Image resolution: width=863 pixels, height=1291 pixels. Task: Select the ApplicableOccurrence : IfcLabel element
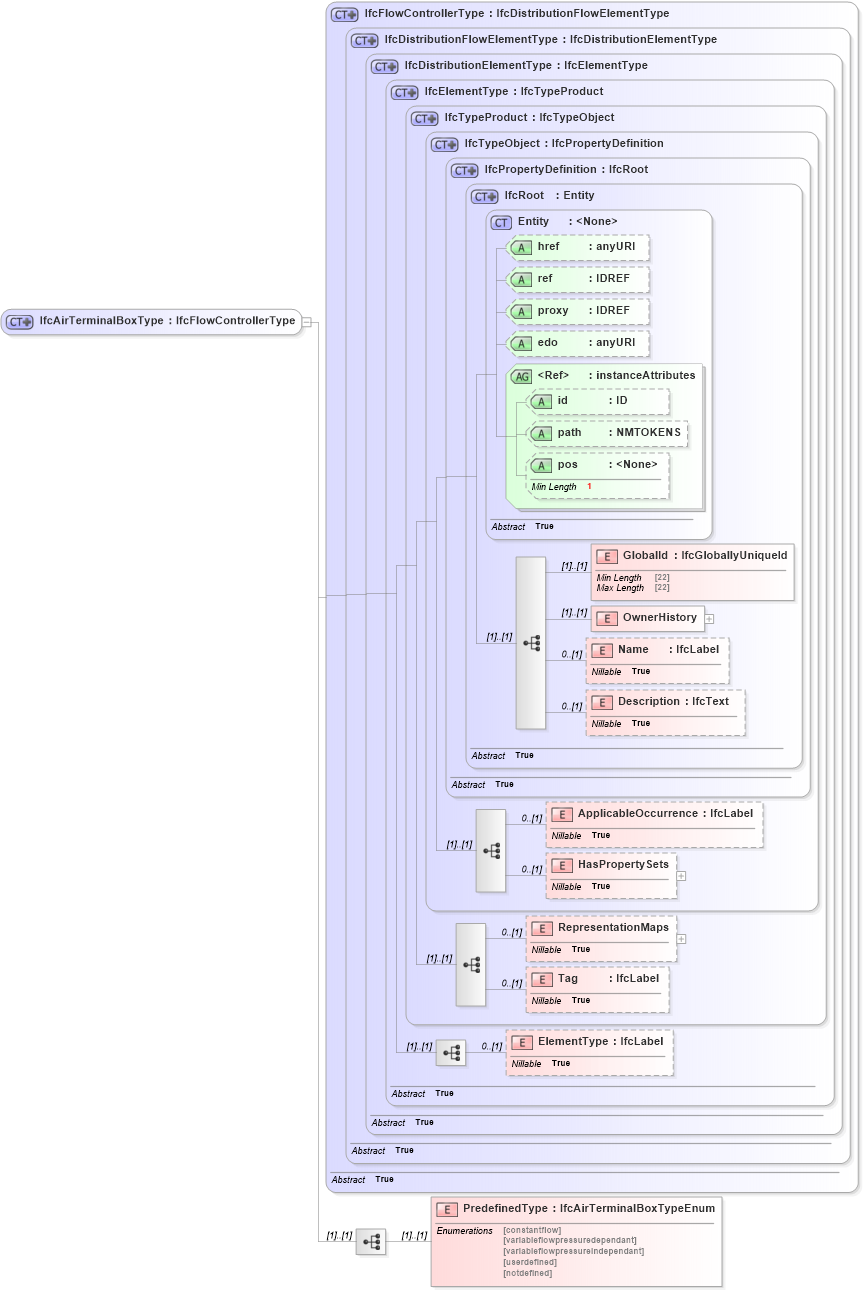tap(655, 824)
